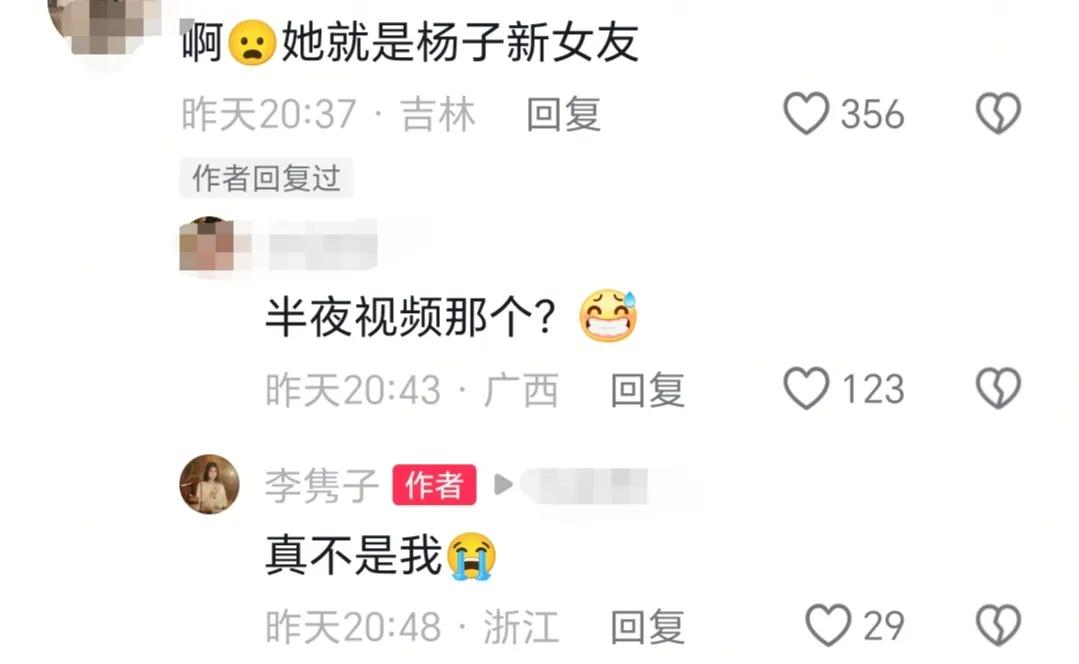
Task: Dislike the 广西 reply with broken heart
Action: click(x=998, y=389)
